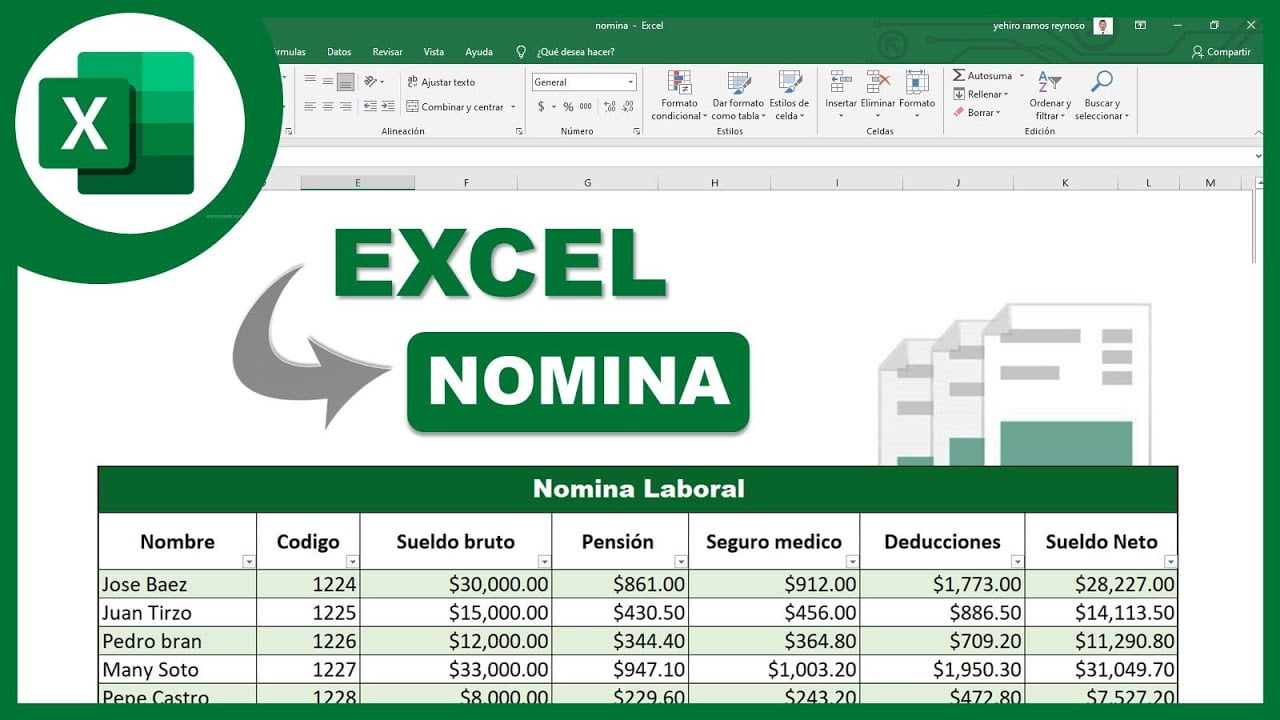Open Ordenar y filtrar menu
The width and height of the screenshot is (1280, 720).
click(1050, 96)
